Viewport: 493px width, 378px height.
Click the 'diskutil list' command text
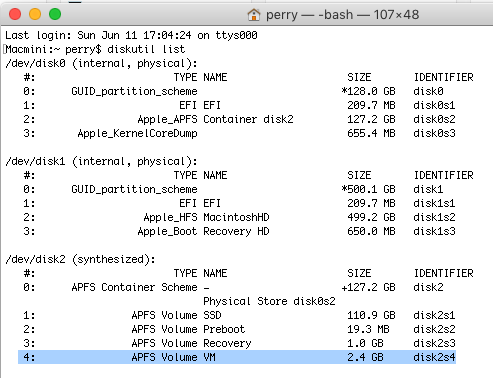[x=146, y=49]
